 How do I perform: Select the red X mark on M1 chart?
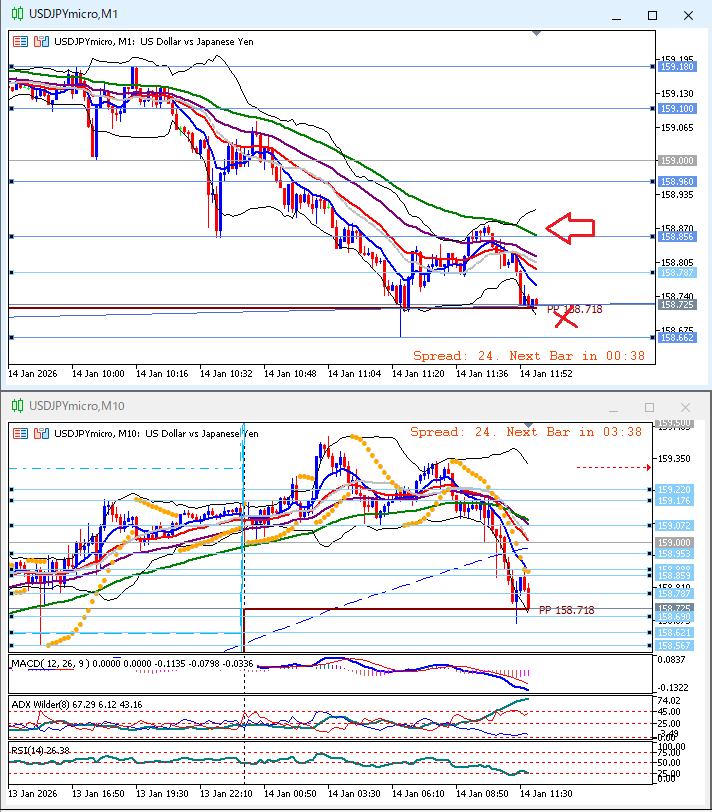click(x=566, y=318)
